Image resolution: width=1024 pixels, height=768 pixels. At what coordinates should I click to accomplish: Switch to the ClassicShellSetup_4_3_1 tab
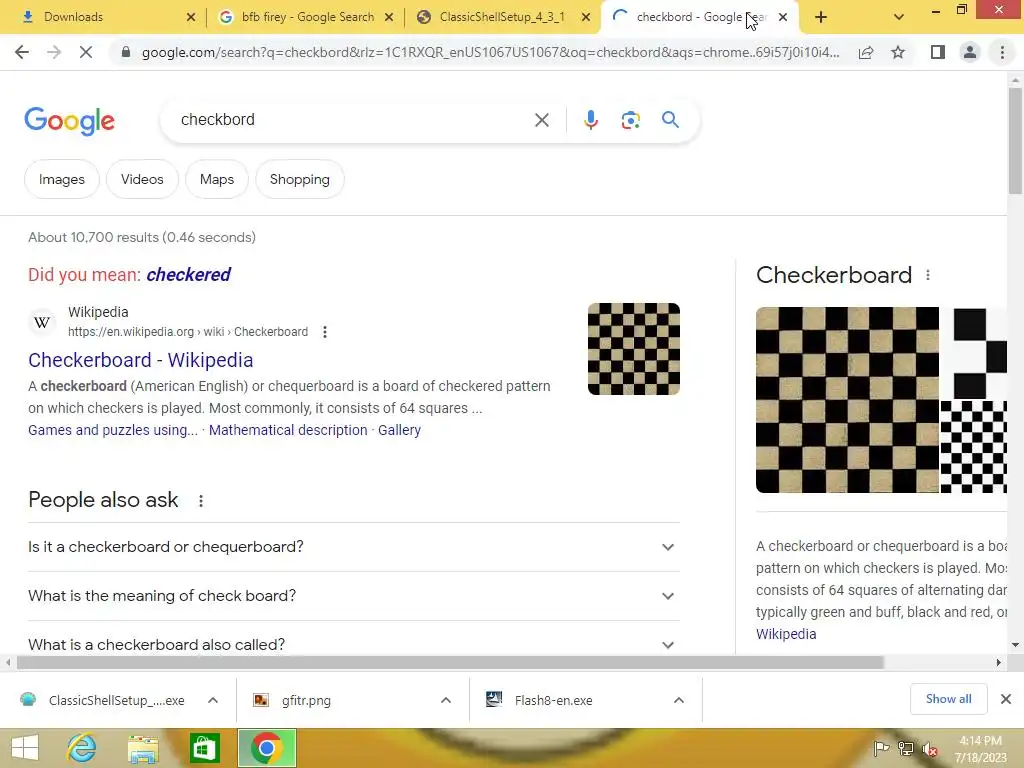(502, 17)
